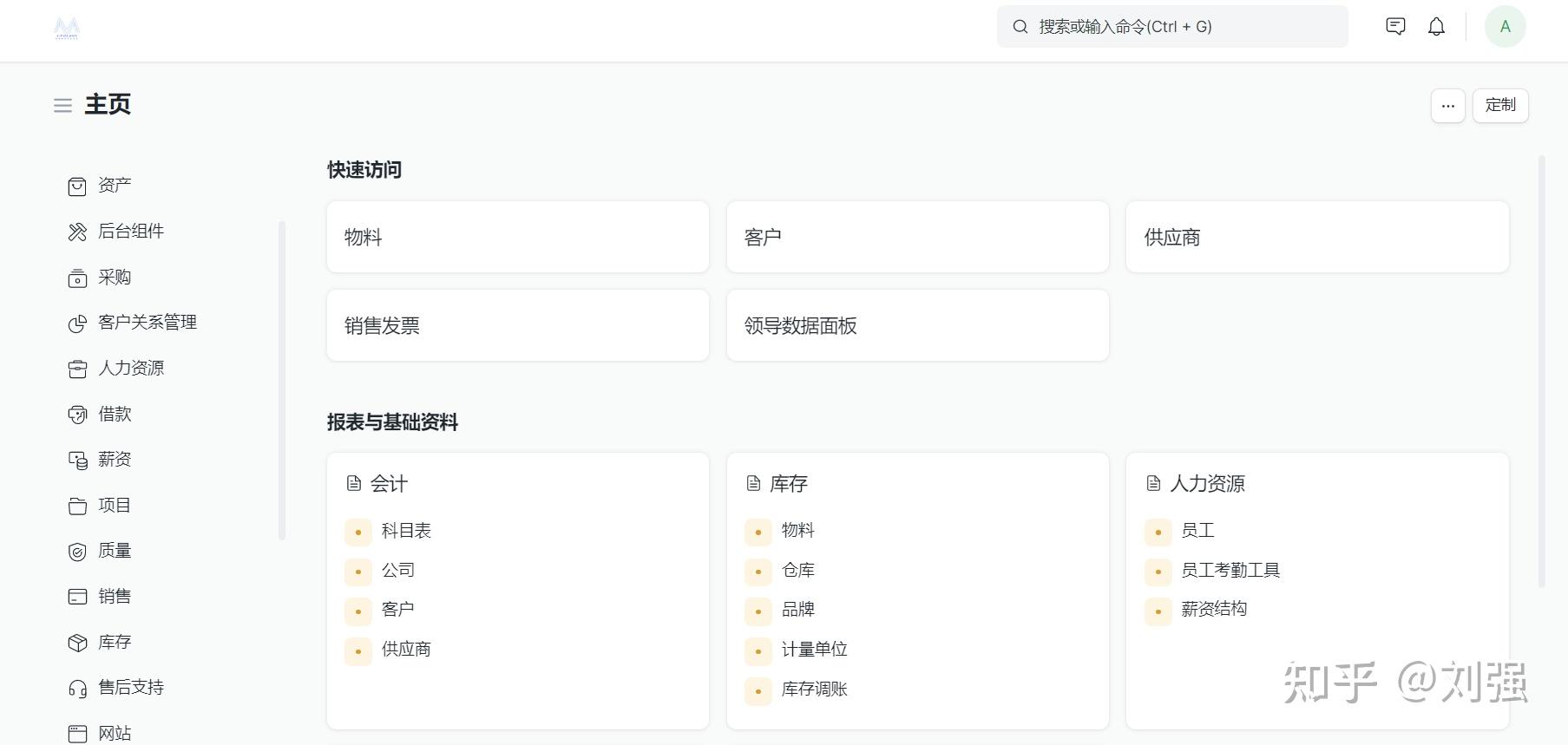The width and height of the screenshot is (1568, 745).
Task: Click the 定制 button
Action: click(x=1499, y=106)
